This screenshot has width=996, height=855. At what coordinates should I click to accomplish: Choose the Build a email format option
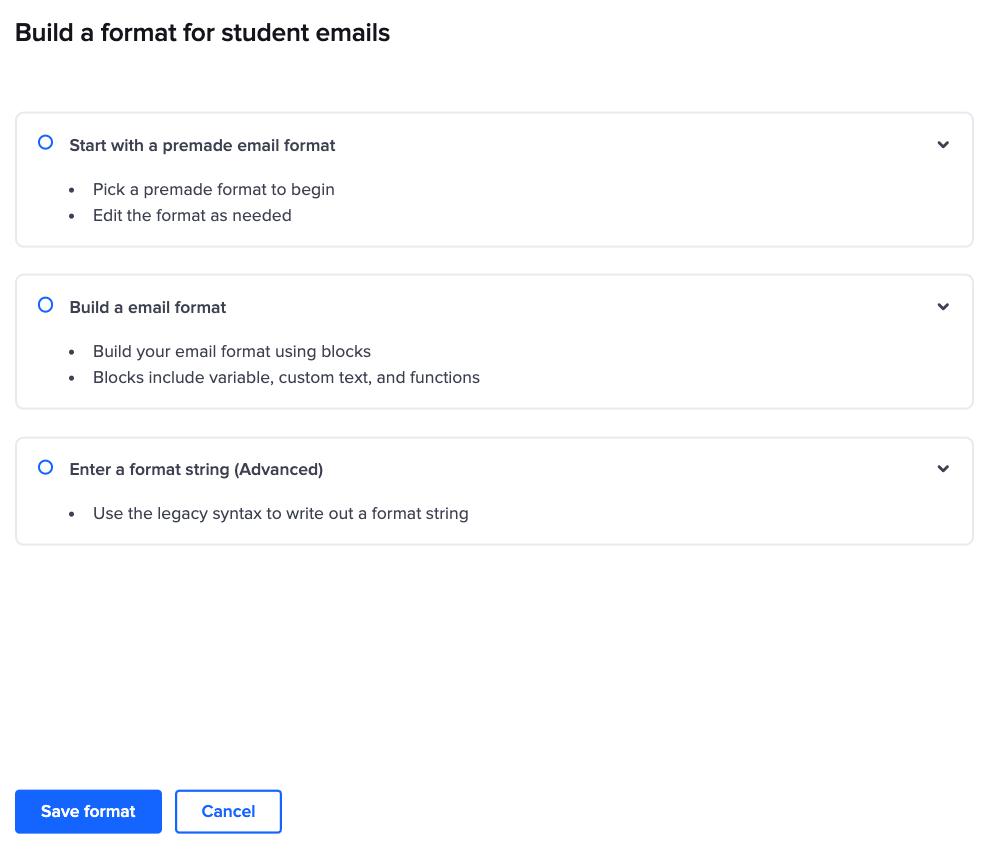click(45, 305)
